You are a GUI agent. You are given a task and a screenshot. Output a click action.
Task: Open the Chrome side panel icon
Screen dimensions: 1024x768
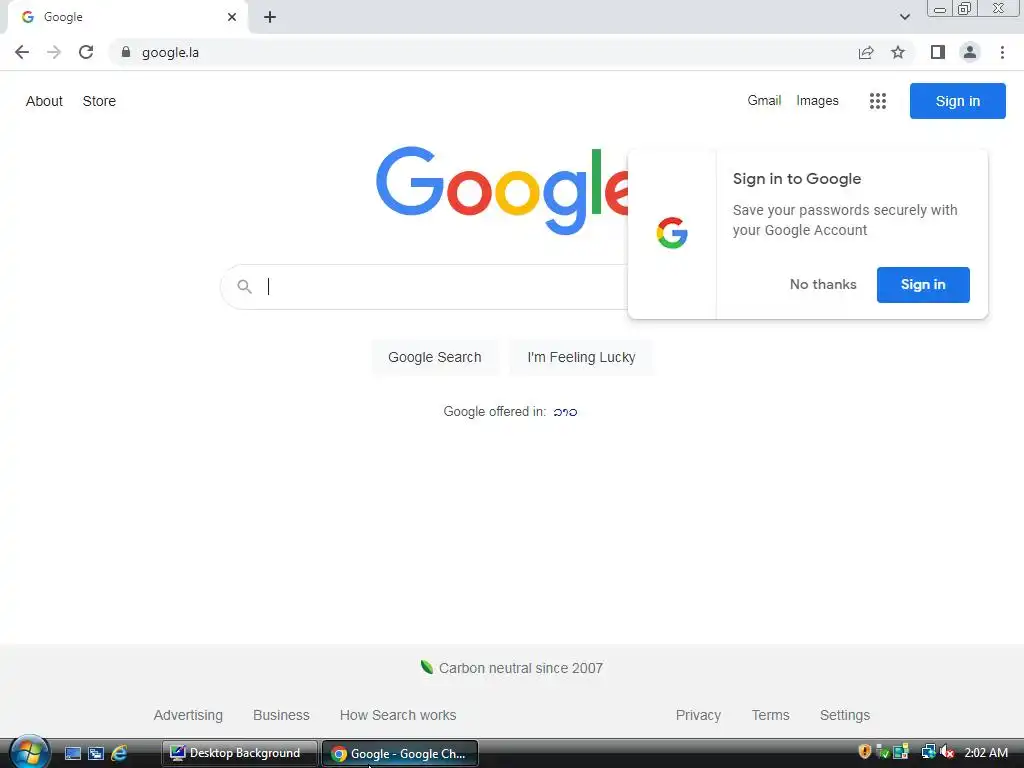[938, 52]
